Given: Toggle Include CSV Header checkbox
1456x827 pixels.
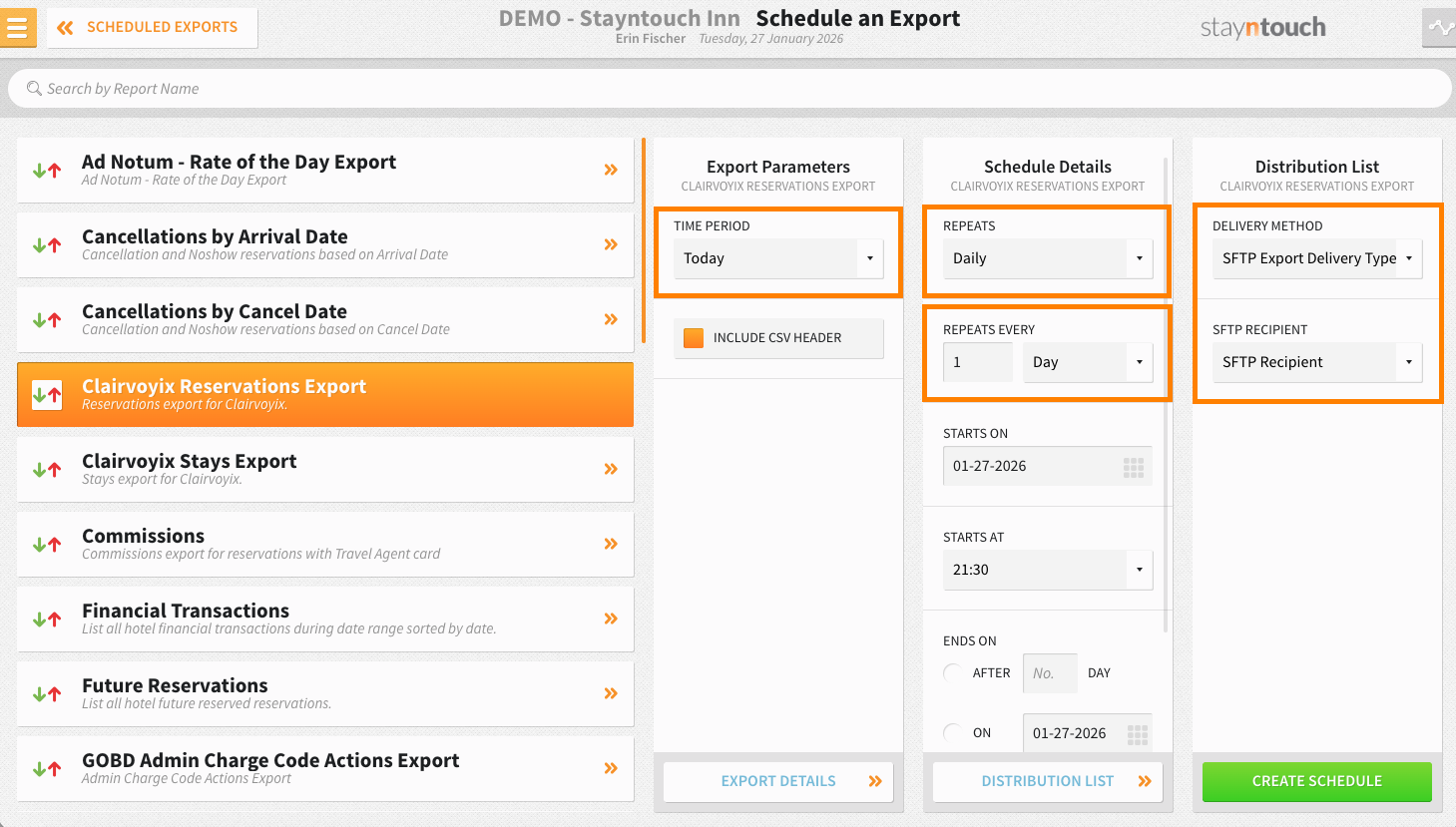Looking at the screenshot, I should pyautogui.click(x=694, y=338).
